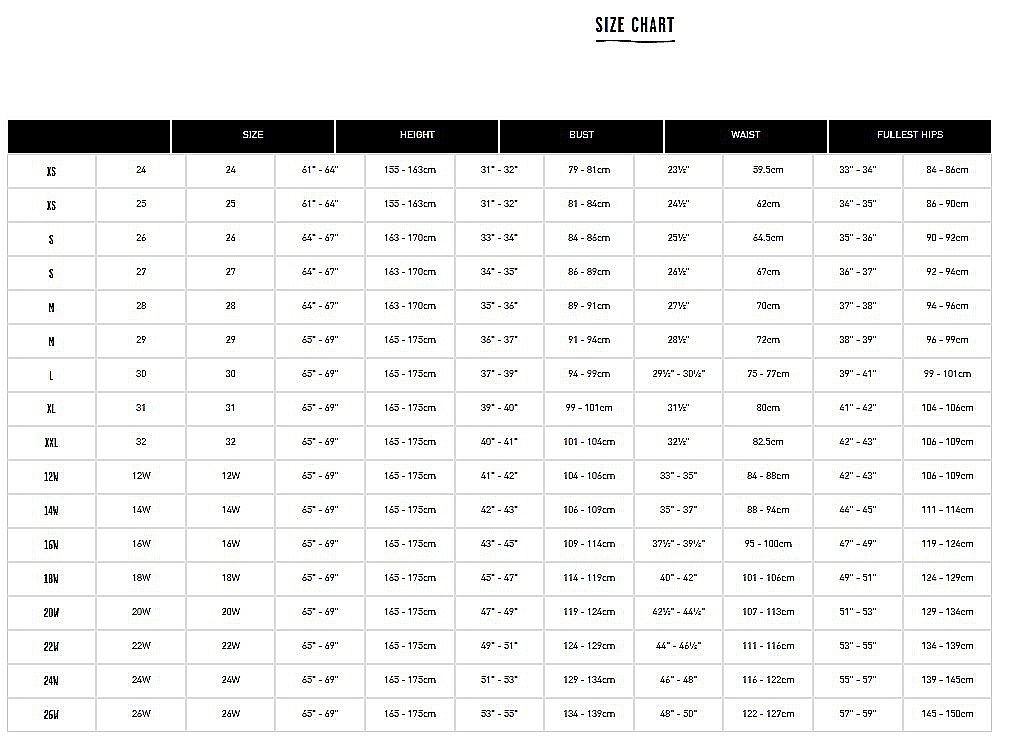Image resolution: width=1020 pixels, height=745 pixels.
Task: Select the FULLEST HIPS column header
Action: 910,135
